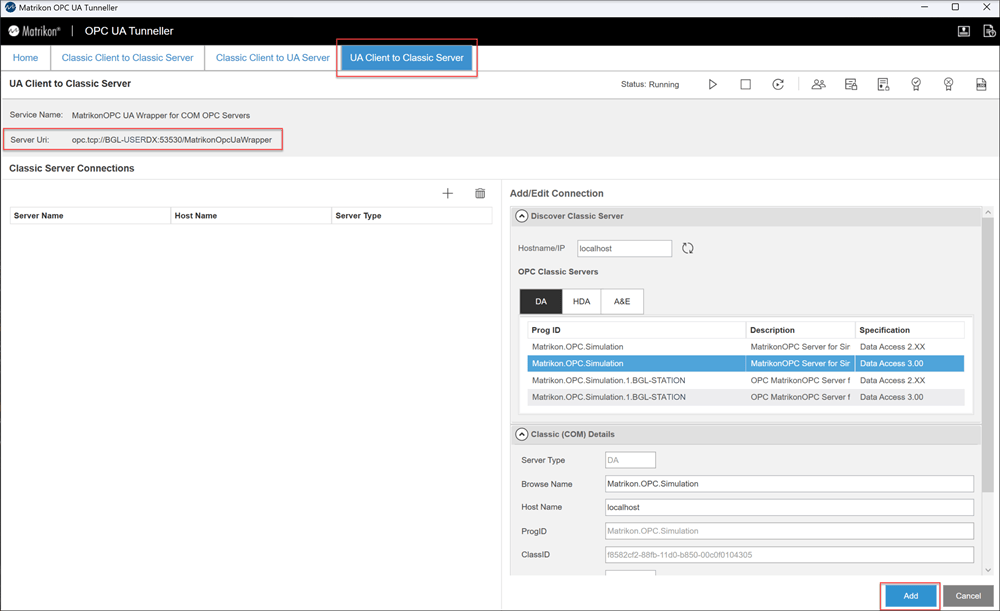This screenshot has height=611, width=1000.
Task: Select highlighted Matrikon.OPC.Simulation Data Access 3.00 row
Action: pyautogui.click(x=746, y=364)
